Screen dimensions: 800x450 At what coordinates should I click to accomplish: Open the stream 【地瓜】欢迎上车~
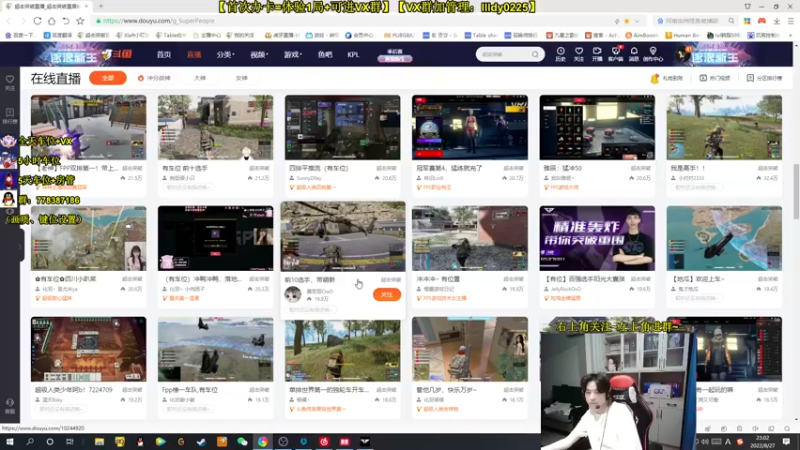tap(724, 238)
